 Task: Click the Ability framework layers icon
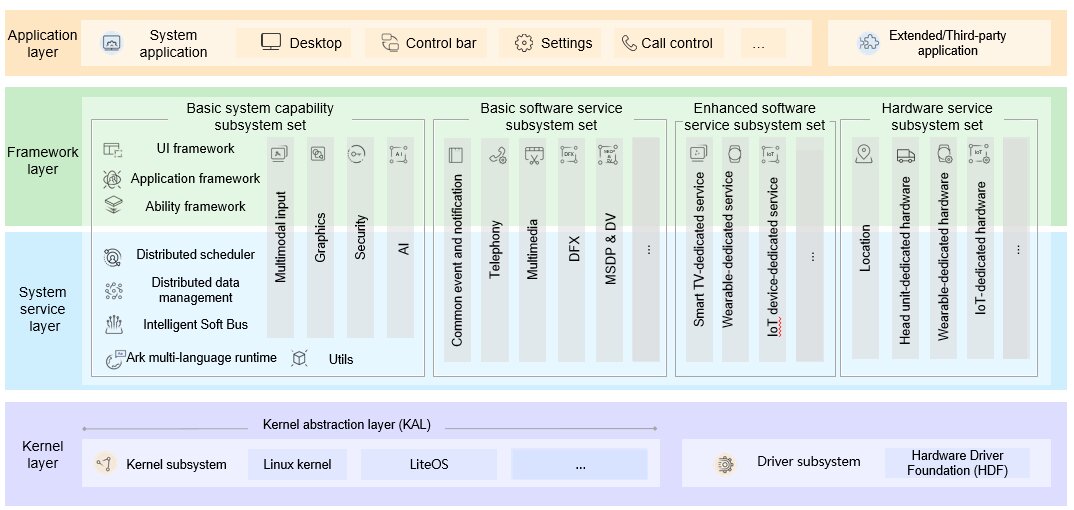click(x=113, y=205)
